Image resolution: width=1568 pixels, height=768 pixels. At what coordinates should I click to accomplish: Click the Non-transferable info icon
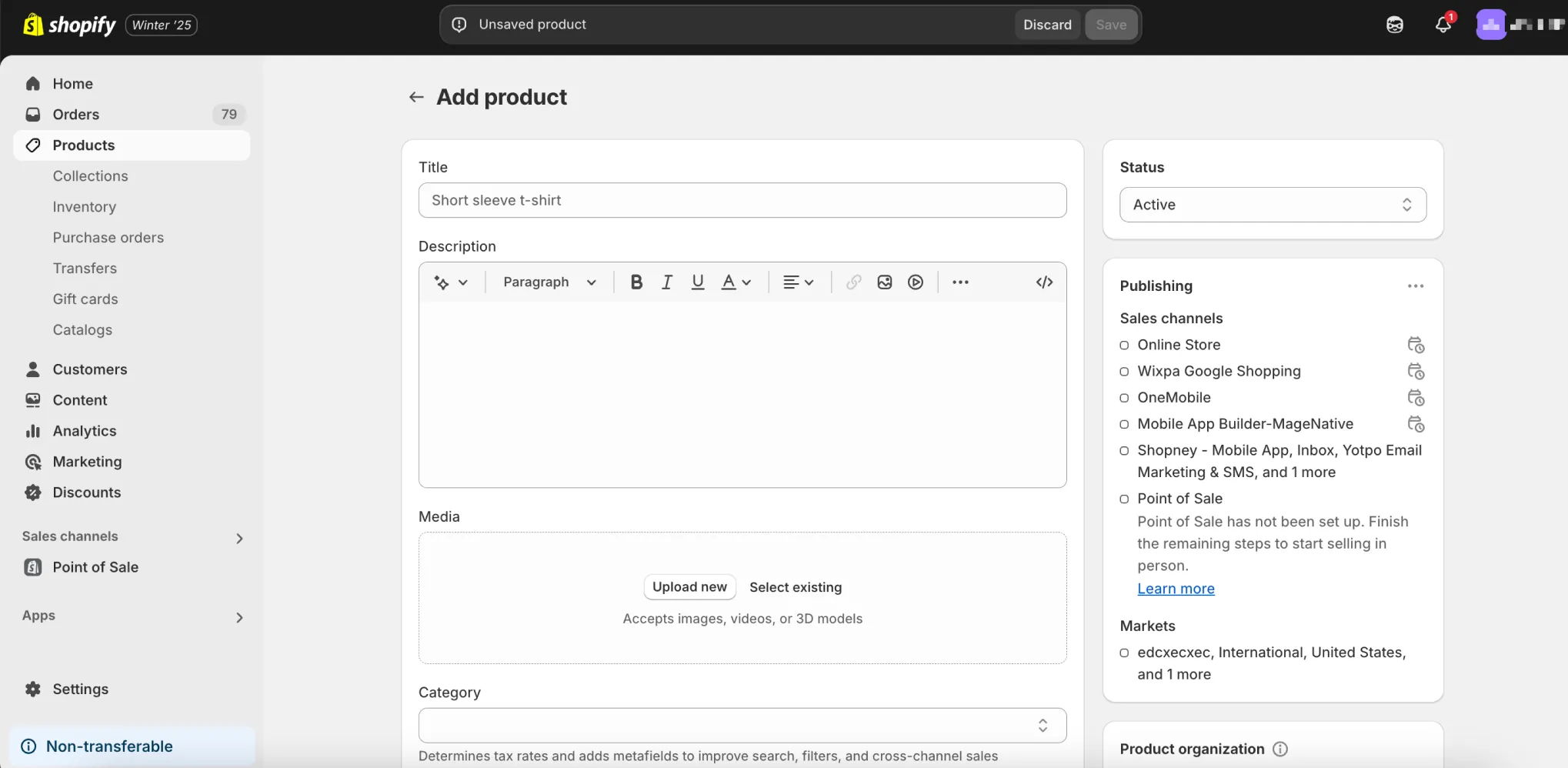pyautogui.click(x=28, y=746)
